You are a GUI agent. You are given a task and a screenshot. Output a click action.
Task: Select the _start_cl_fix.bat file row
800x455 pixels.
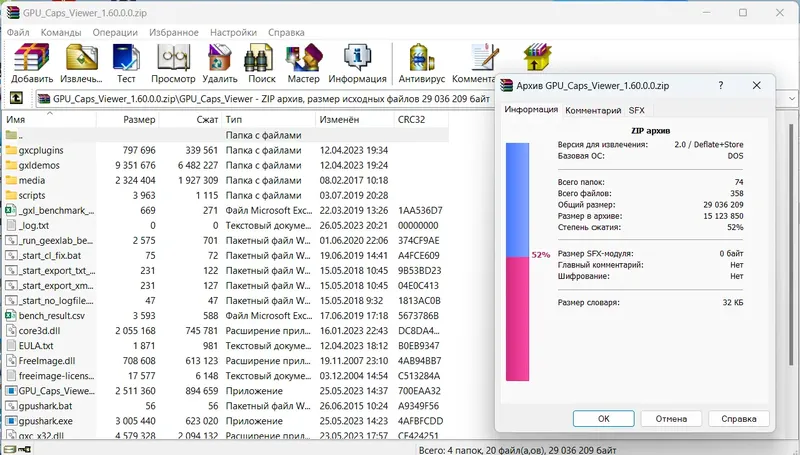point(226,255)
